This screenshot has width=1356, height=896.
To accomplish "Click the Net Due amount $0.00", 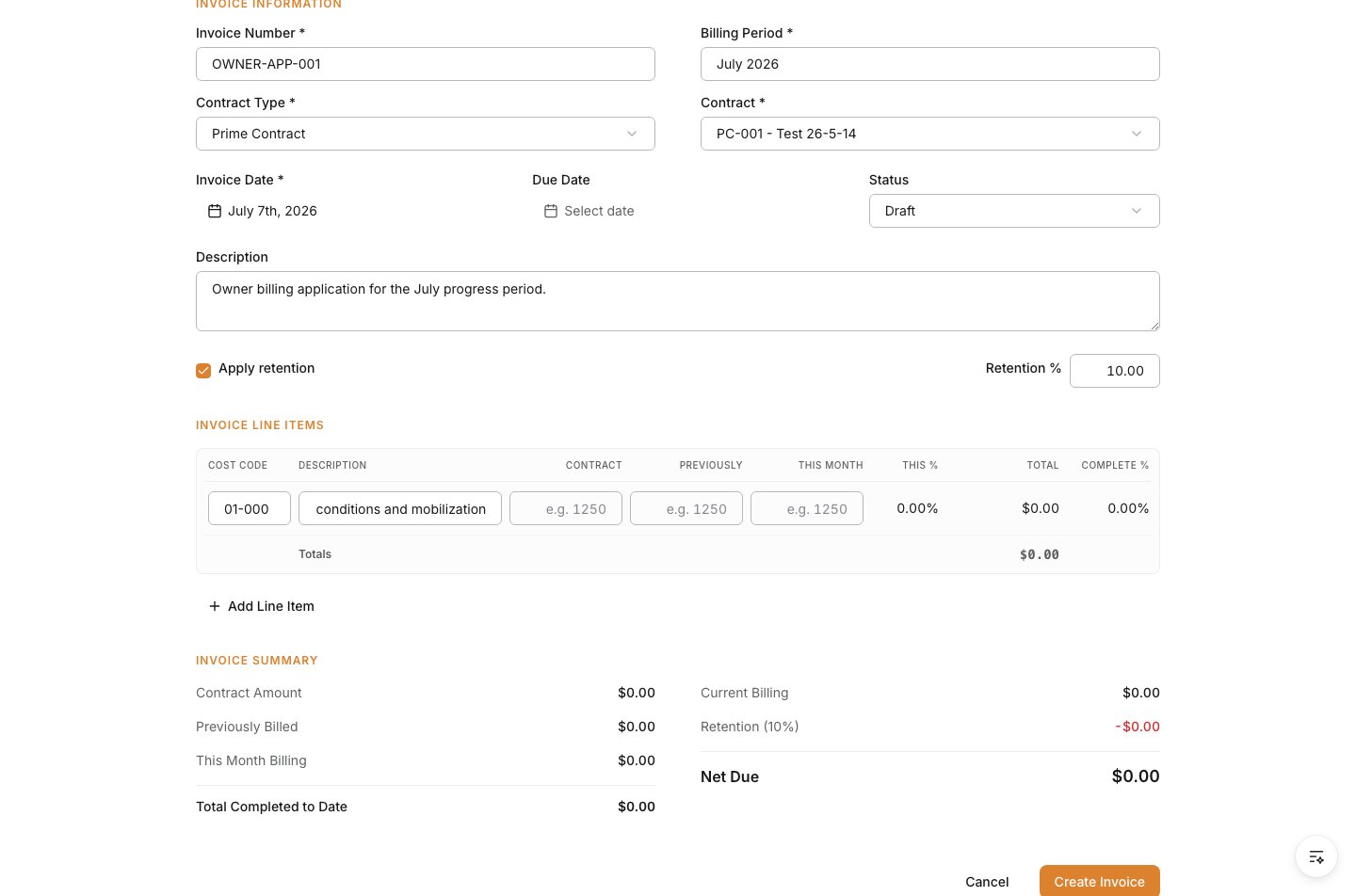I will point(1136,776).
